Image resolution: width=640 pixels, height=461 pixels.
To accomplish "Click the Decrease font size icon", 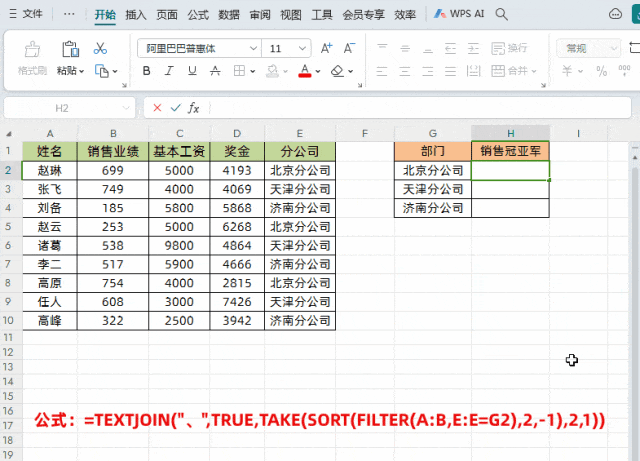I will [349, 48].
